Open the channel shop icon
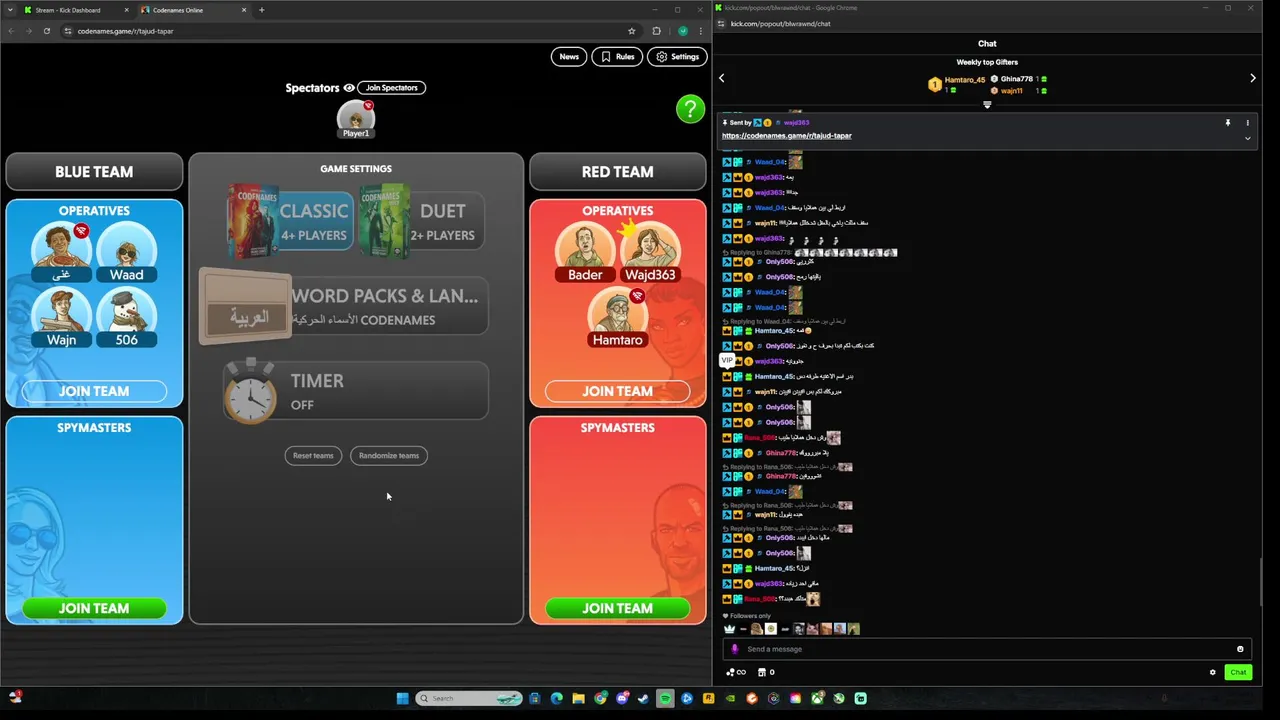This screenshot has width=1280, height=720. pos(762,672)
